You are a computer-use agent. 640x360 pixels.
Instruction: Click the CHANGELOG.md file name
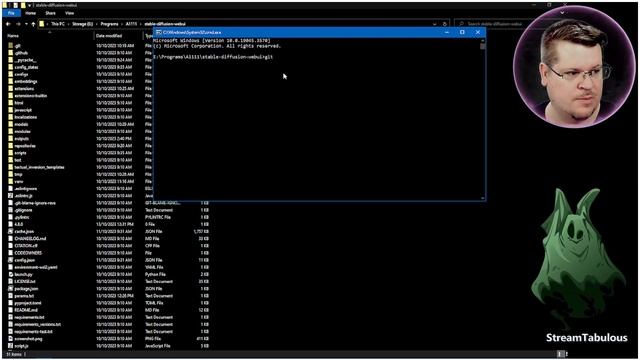30,239
